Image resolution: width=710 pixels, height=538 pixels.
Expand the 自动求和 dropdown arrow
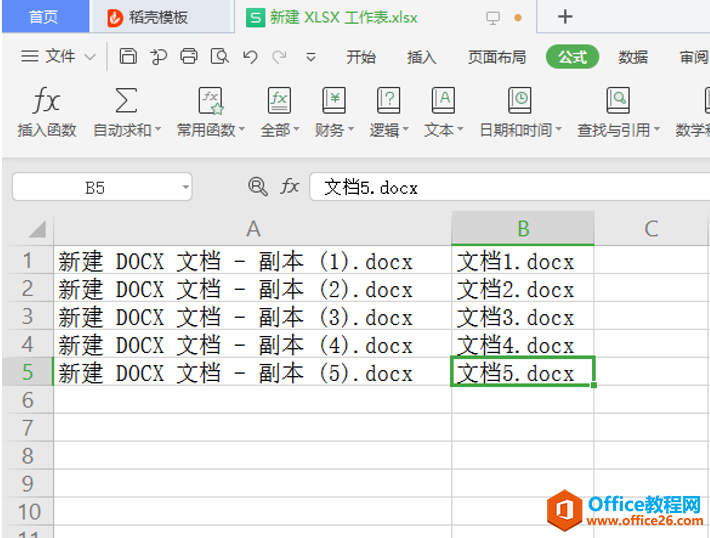pyautogui.click(x=158, y=130)
